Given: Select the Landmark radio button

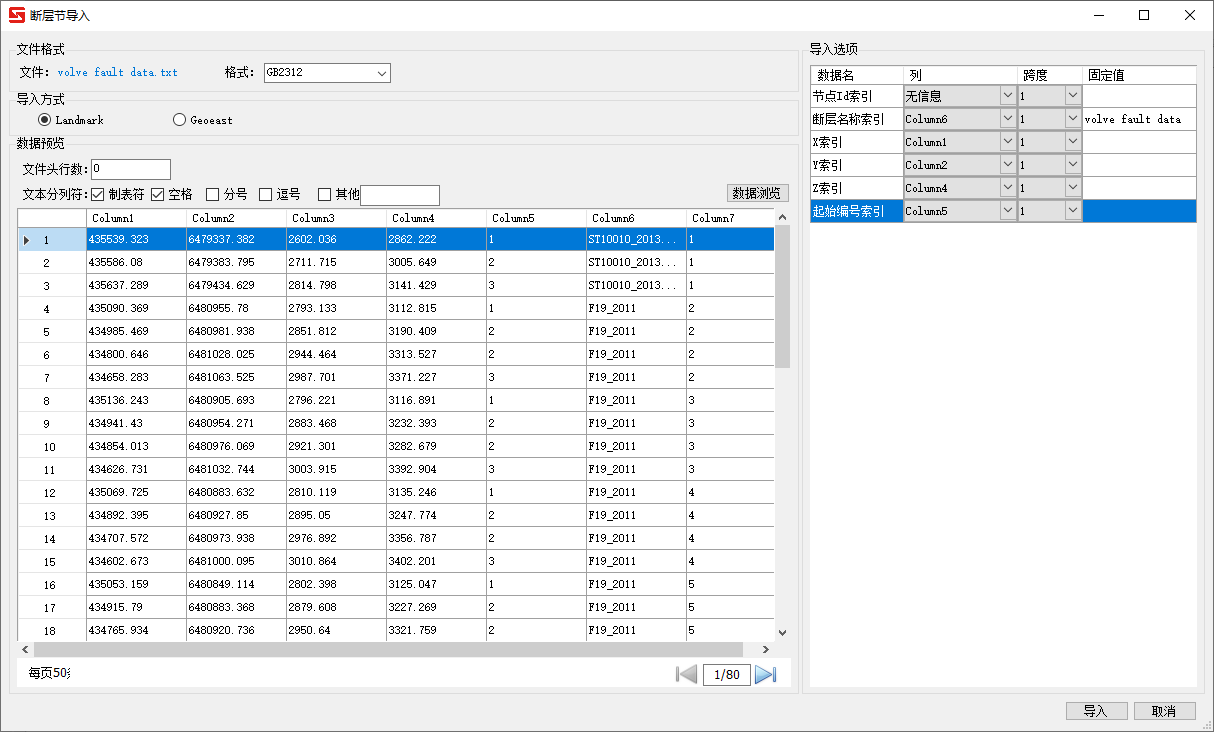Looking at the screenshot, I should click(43, 119).
